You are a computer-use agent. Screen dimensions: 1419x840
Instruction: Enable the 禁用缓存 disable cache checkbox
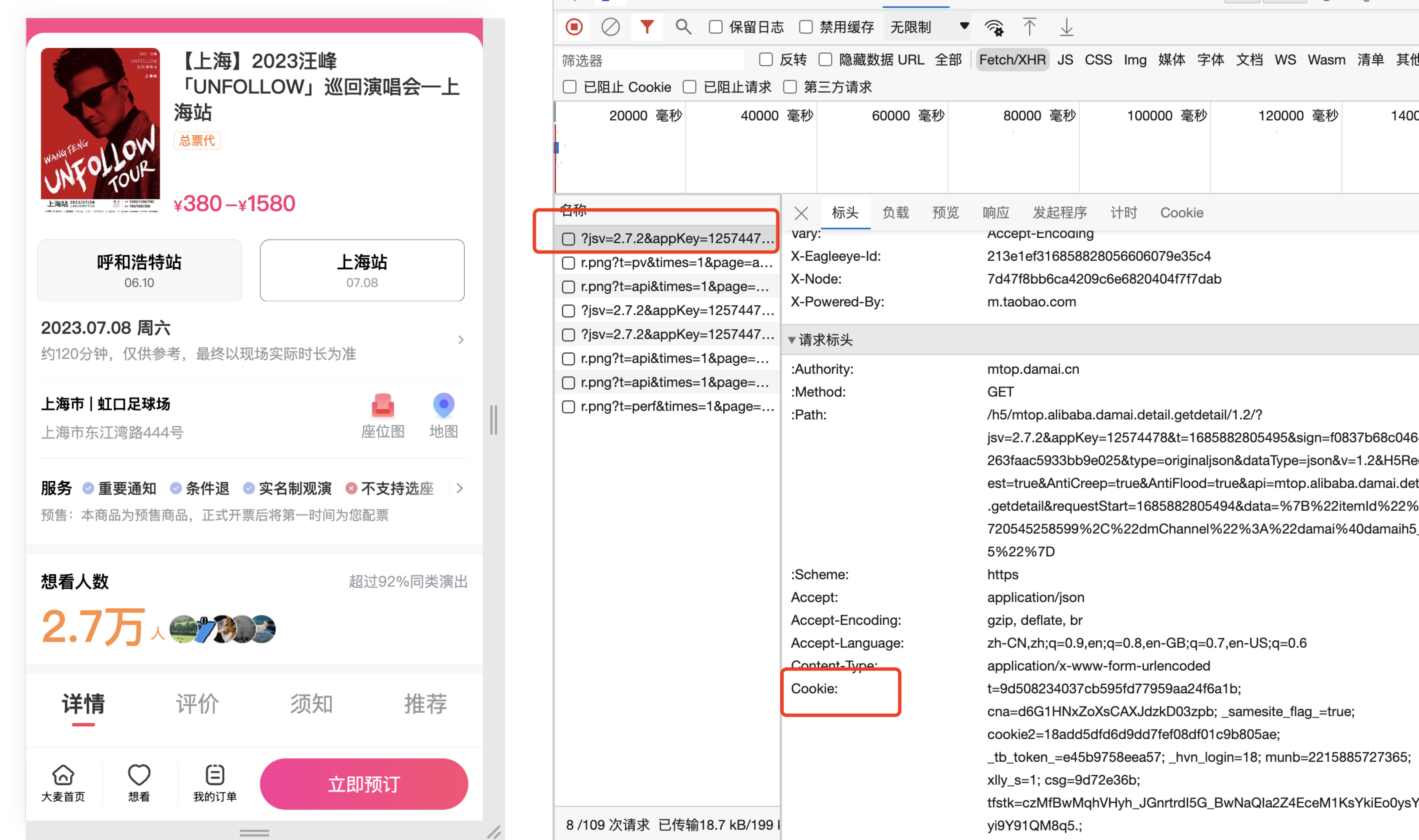click(805, 27)
